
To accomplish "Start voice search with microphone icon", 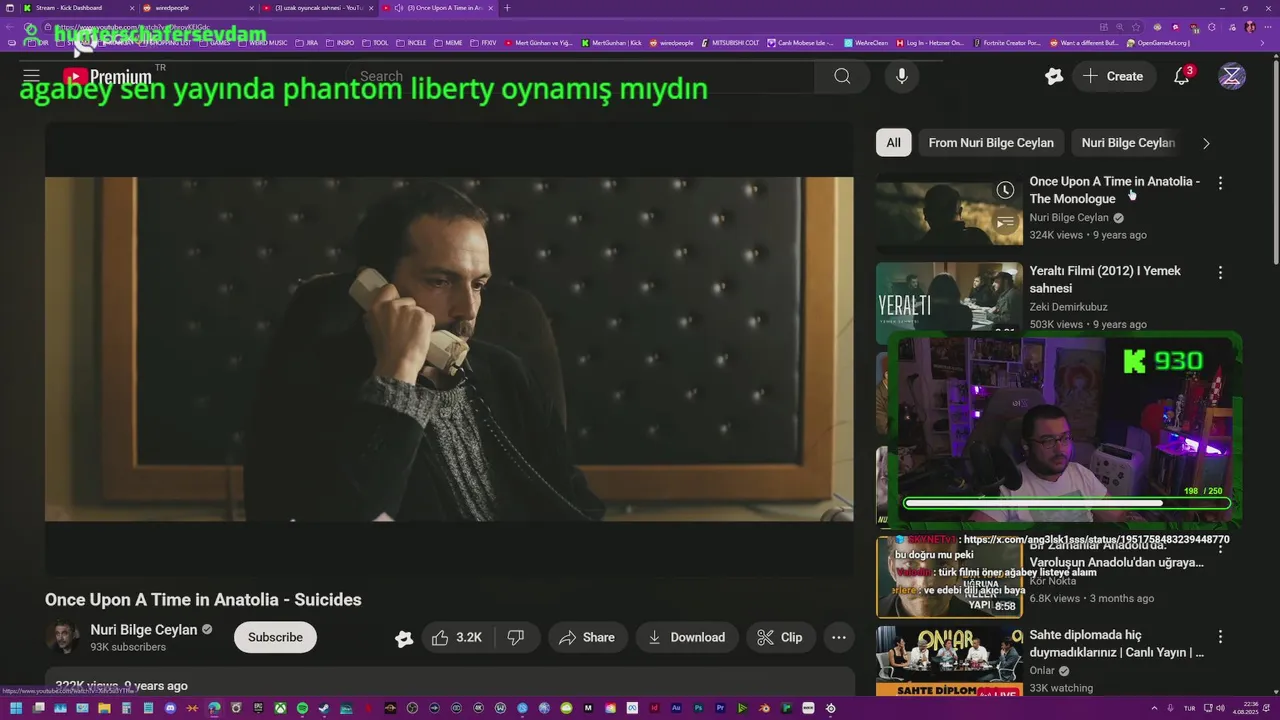I will point(901,76).
